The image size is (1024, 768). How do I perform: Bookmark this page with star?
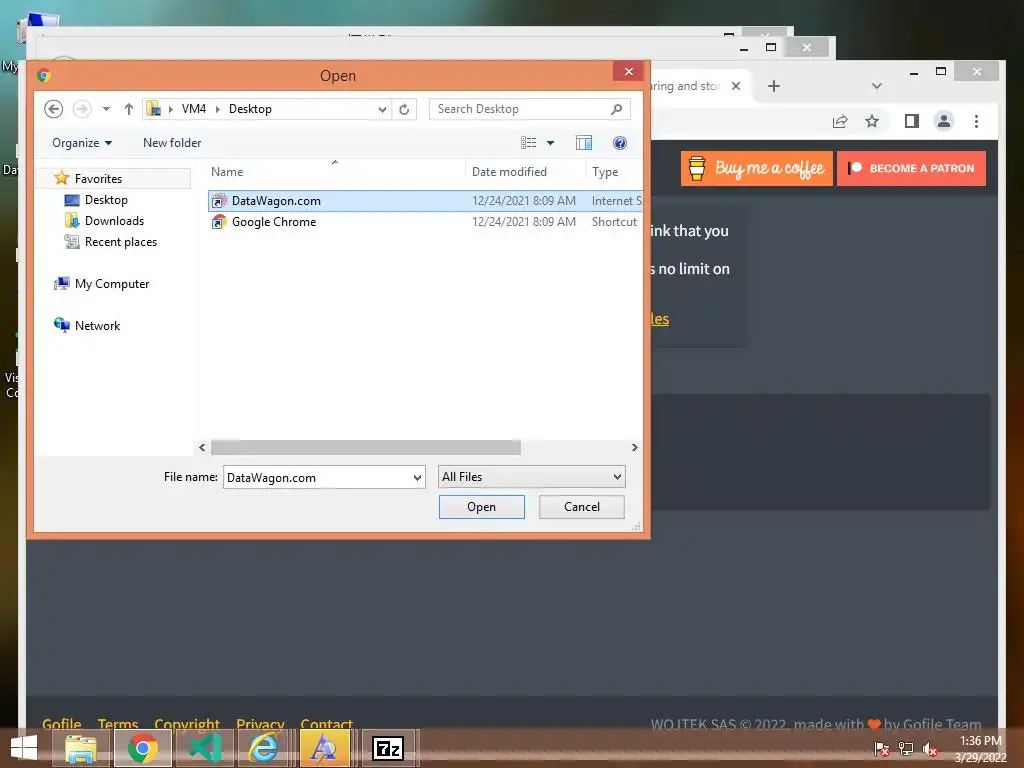pyautogui.click(x=872, y=121)
